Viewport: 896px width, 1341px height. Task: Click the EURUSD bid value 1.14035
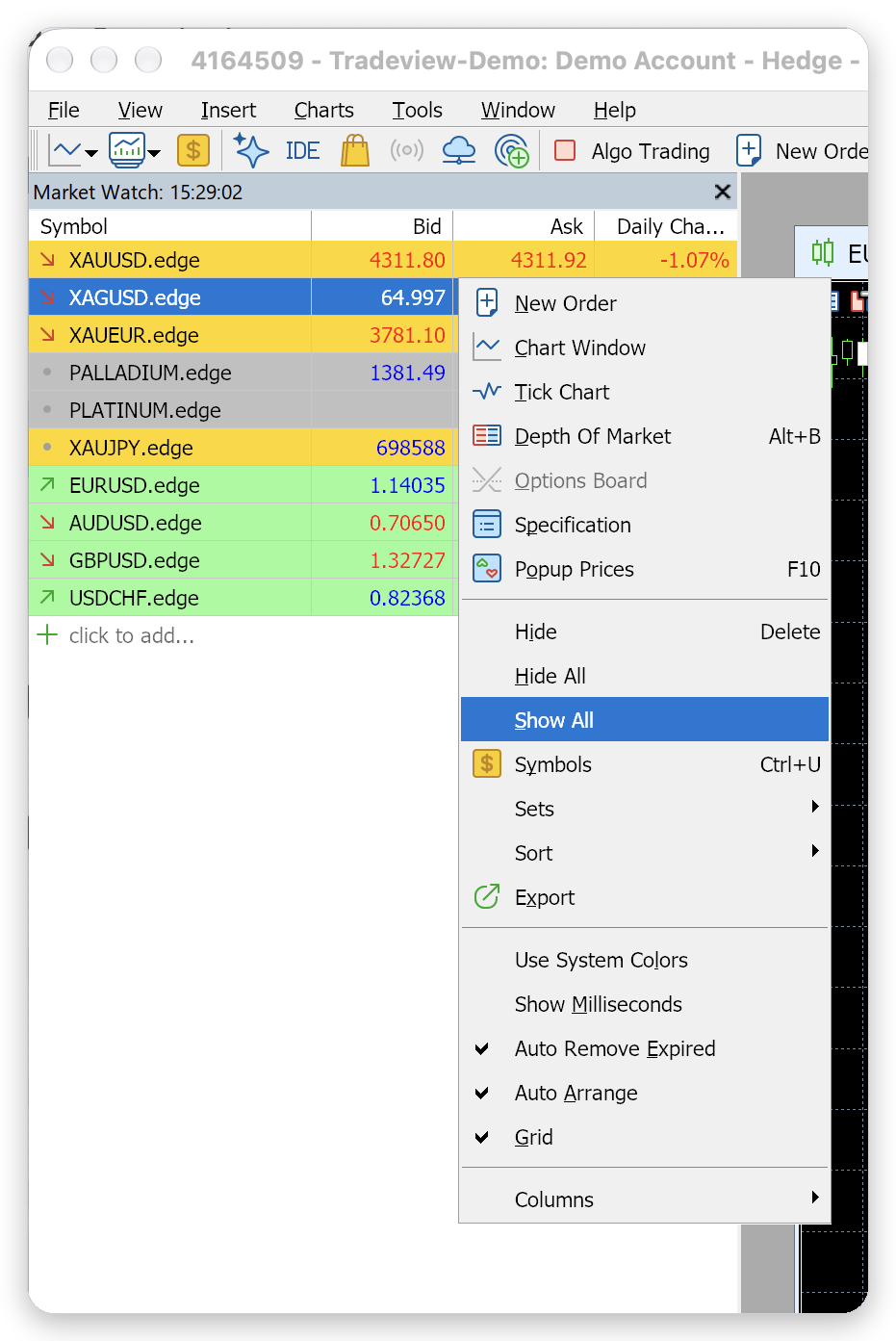[407, 485]
